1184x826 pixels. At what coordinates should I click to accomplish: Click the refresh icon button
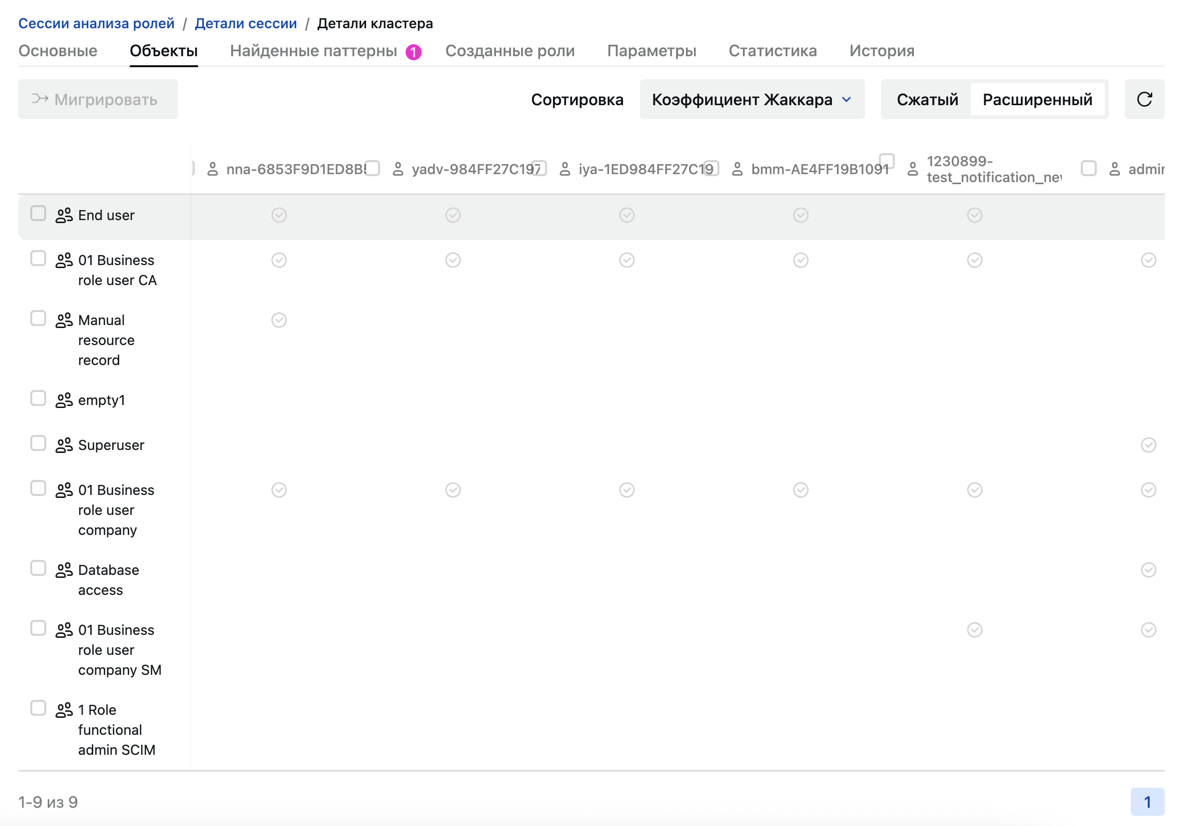tap(1144, 100)
